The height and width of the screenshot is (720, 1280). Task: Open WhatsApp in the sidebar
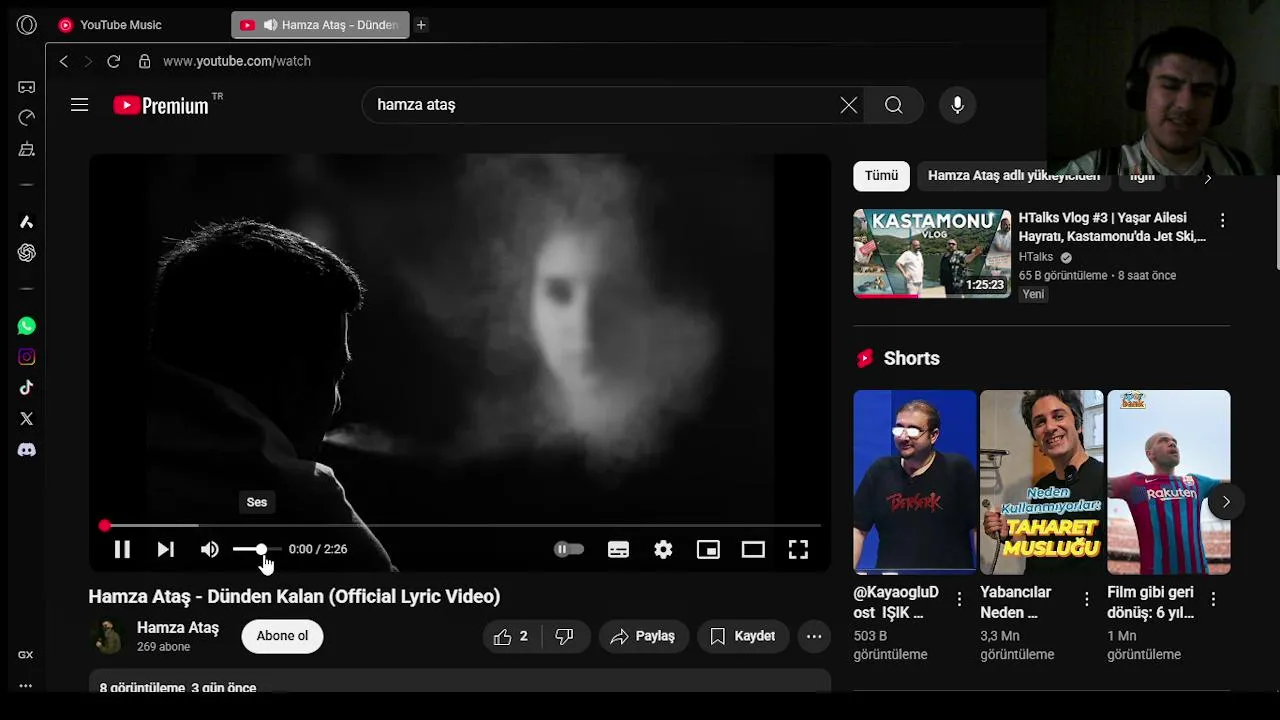pos(27,326)
